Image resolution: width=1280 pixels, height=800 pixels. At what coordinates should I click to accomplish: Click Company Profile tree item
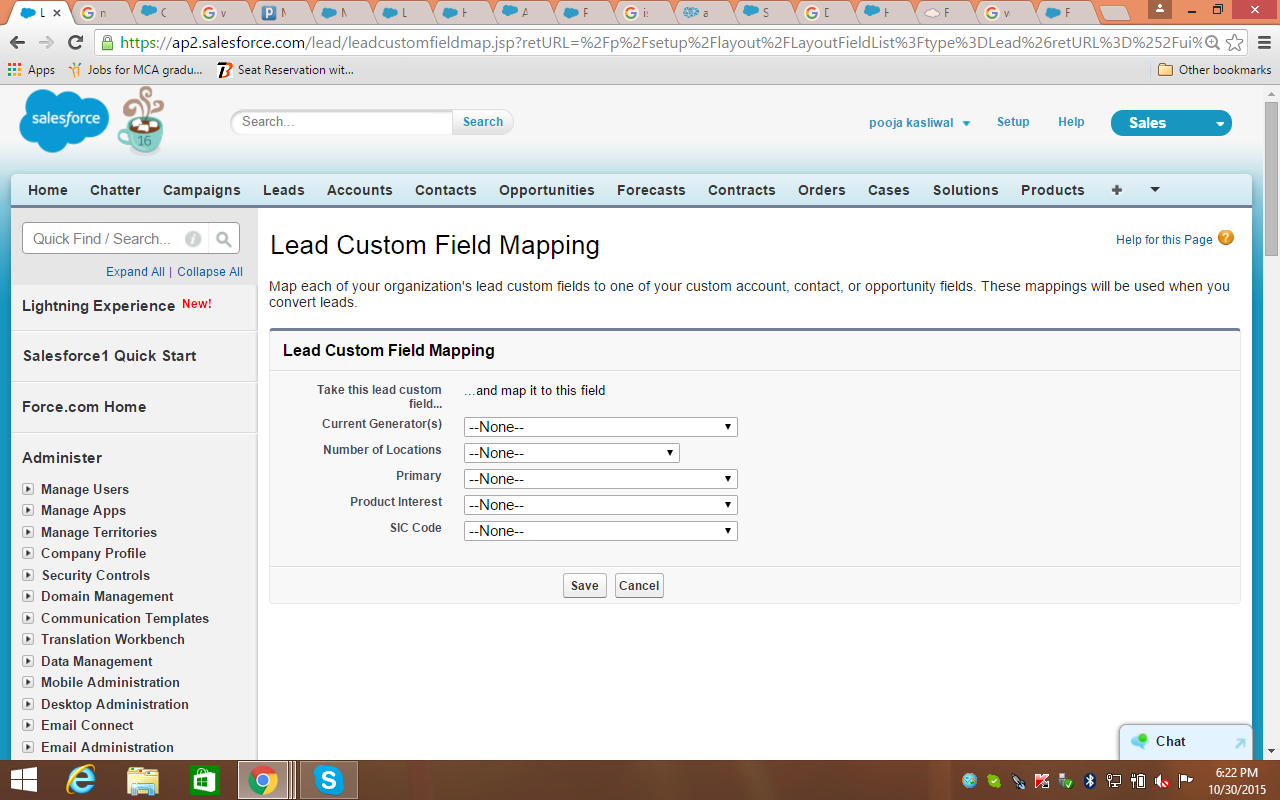pyautogui.click(x=93, y=554)
